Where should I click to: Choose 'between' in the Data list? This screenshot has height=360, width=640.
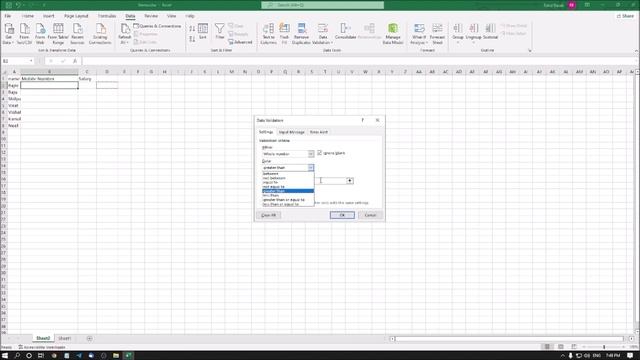click(x=288, y=173)
